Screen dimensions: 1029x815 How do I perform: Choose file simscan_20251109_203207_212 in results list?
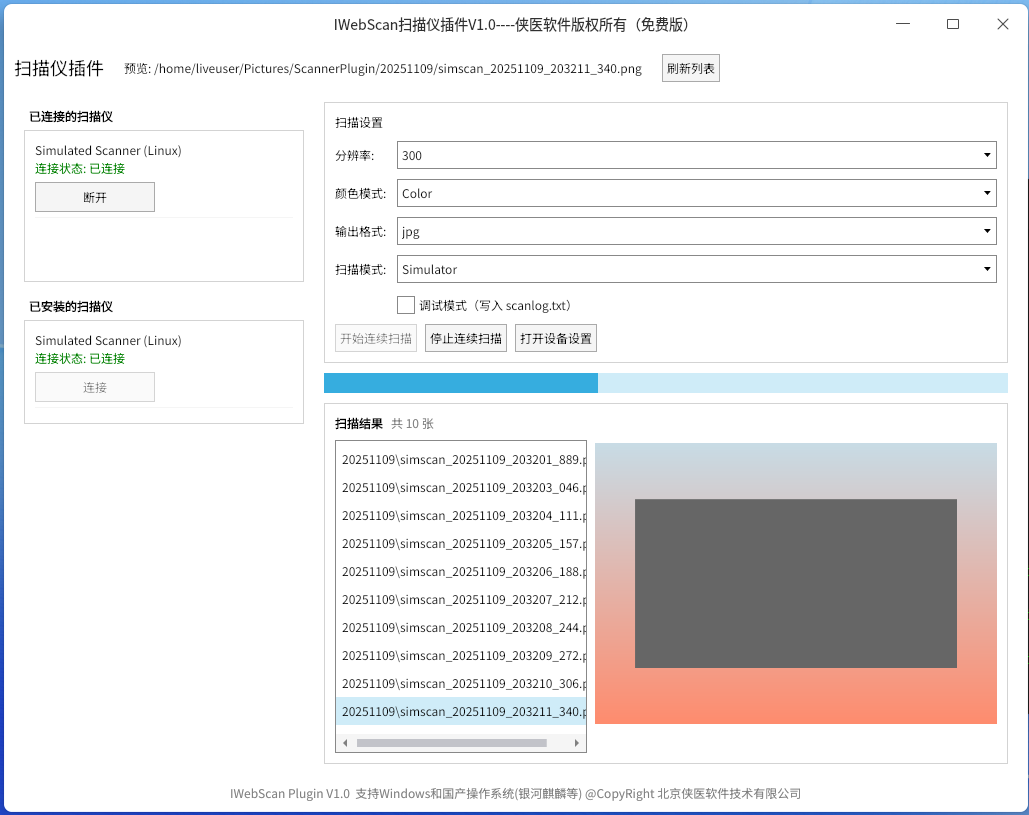(x=462, y=600)
